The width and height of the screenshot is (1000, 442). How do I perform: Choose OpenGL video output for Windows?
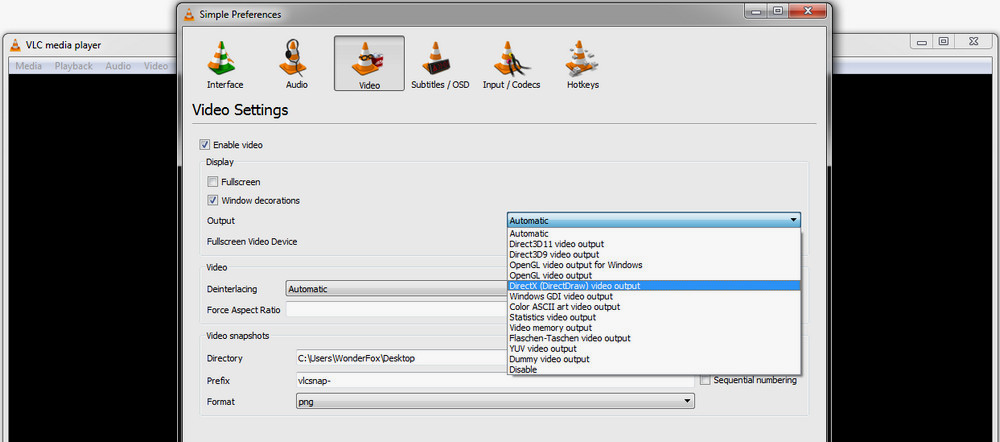click(654, 265)
